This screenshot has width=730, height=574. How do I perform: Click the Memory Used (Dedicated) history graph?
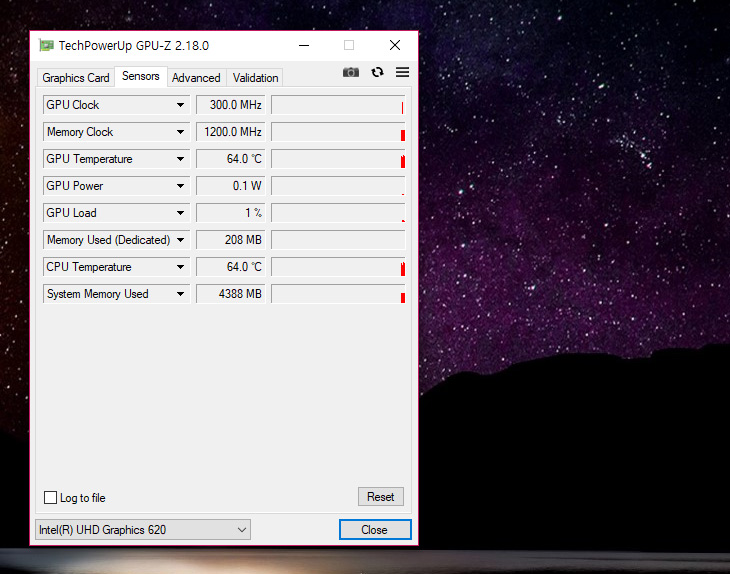(338, 240)
